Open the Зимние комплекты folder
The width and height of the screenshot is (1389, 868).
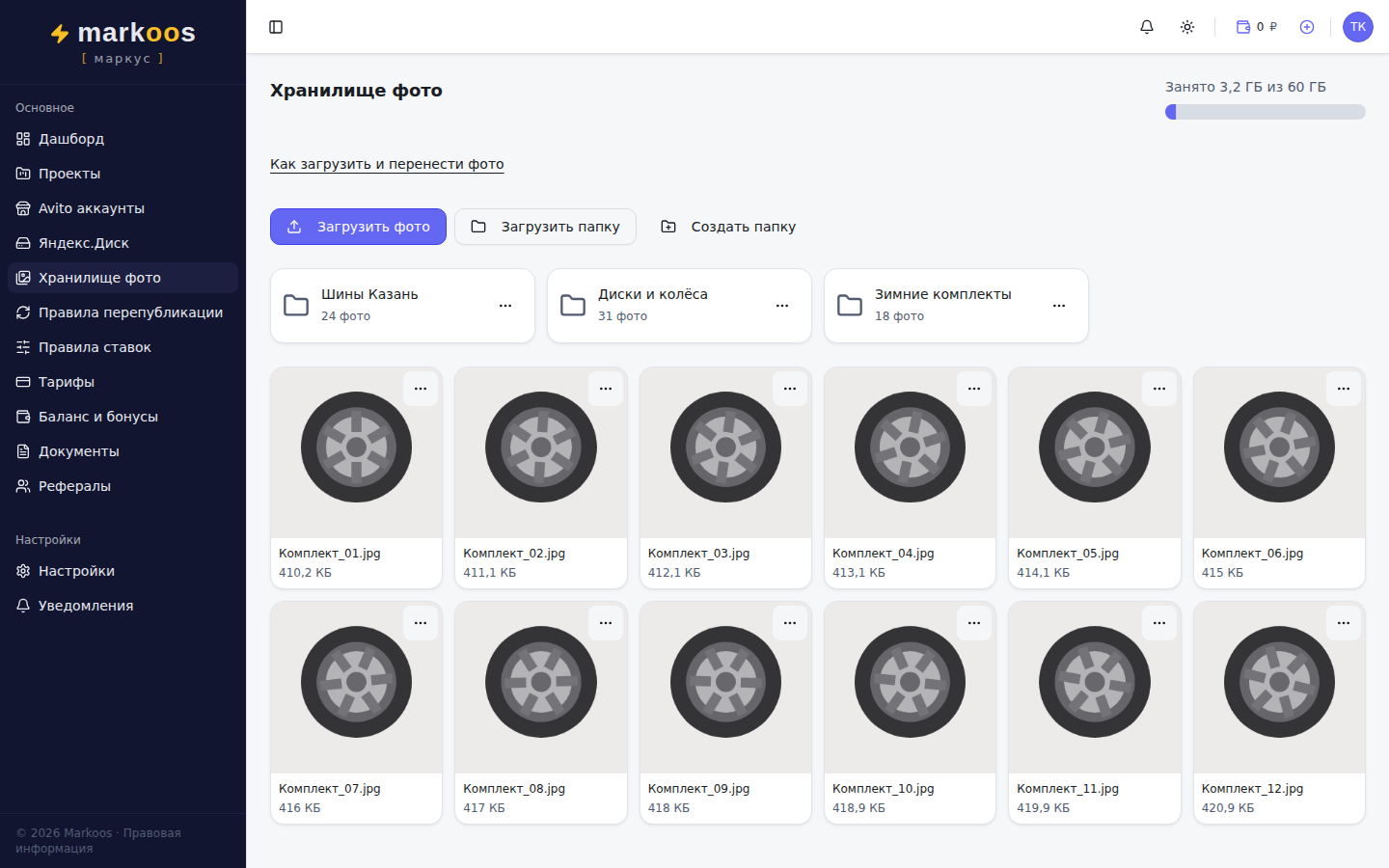(x=956, y=306)
